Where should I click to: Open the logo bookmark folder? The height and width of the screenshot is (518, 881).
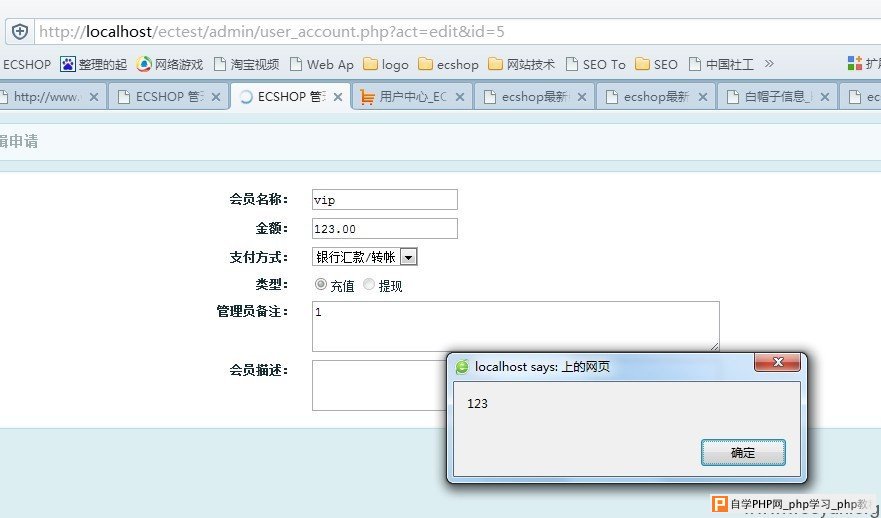pyautogui.click(x=386, y=65)
